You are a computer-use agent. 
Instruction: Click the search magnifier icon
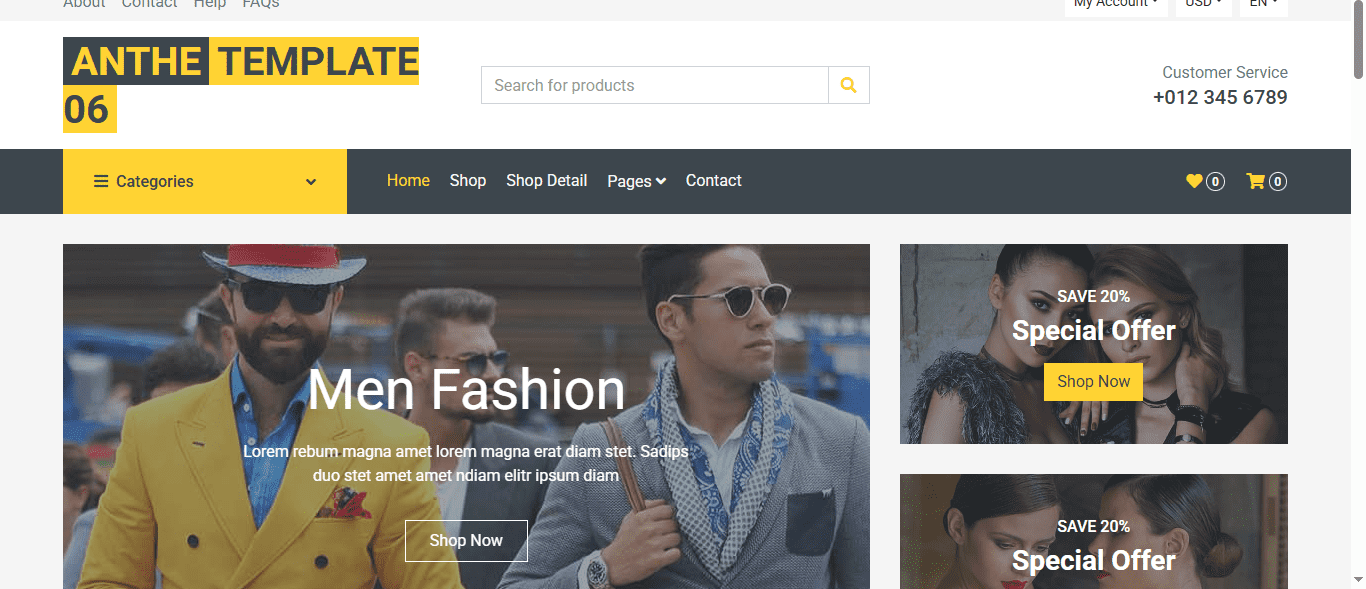848,85
